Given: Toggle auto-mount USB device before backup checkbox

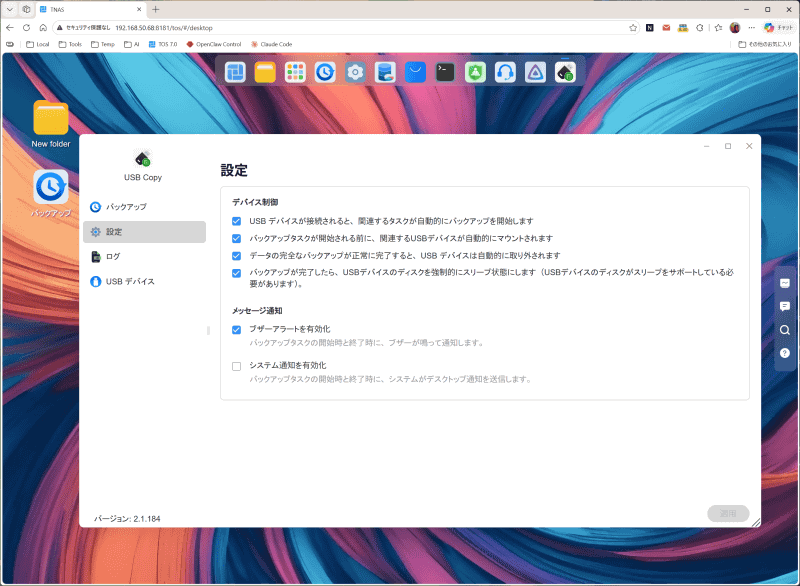Looking at the screenshot, I should tap(236, 238).
